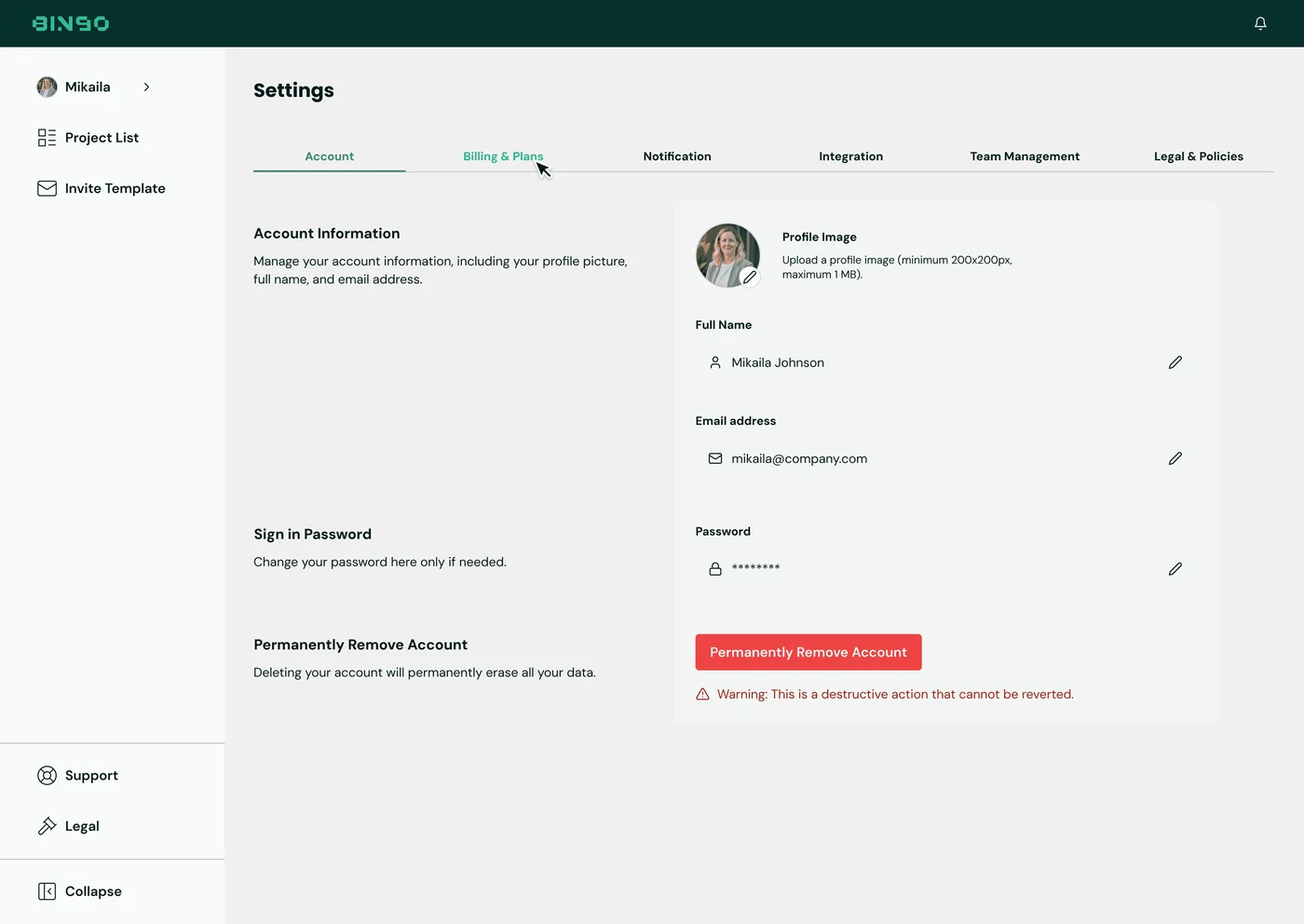This screenshot has height=924, width=1304.
Task: Click the Legal gavel icon
Action: coord(47,826)
